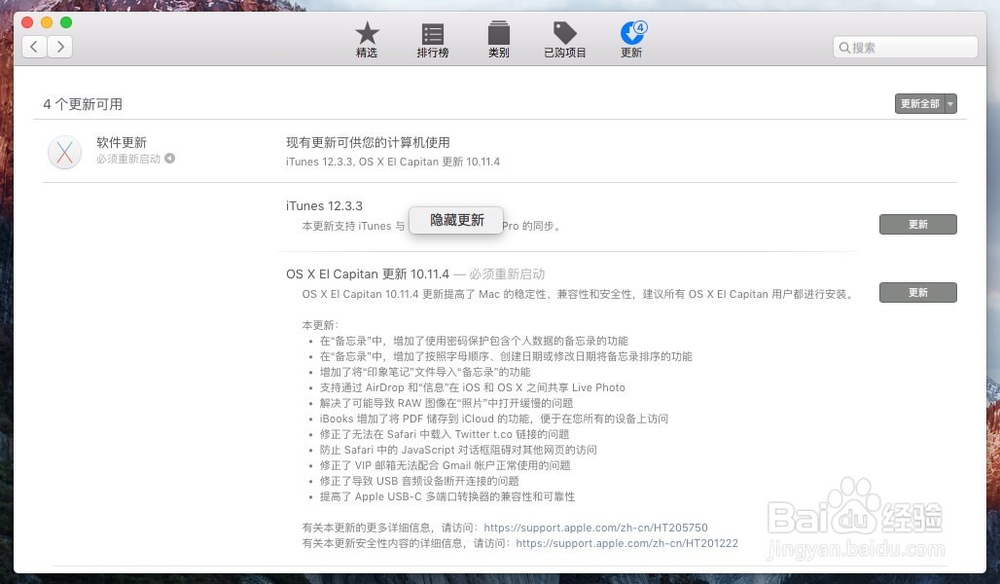Go forward with the right arrow button
Viewport: 1000px width, 584px height.
[60, 47]
